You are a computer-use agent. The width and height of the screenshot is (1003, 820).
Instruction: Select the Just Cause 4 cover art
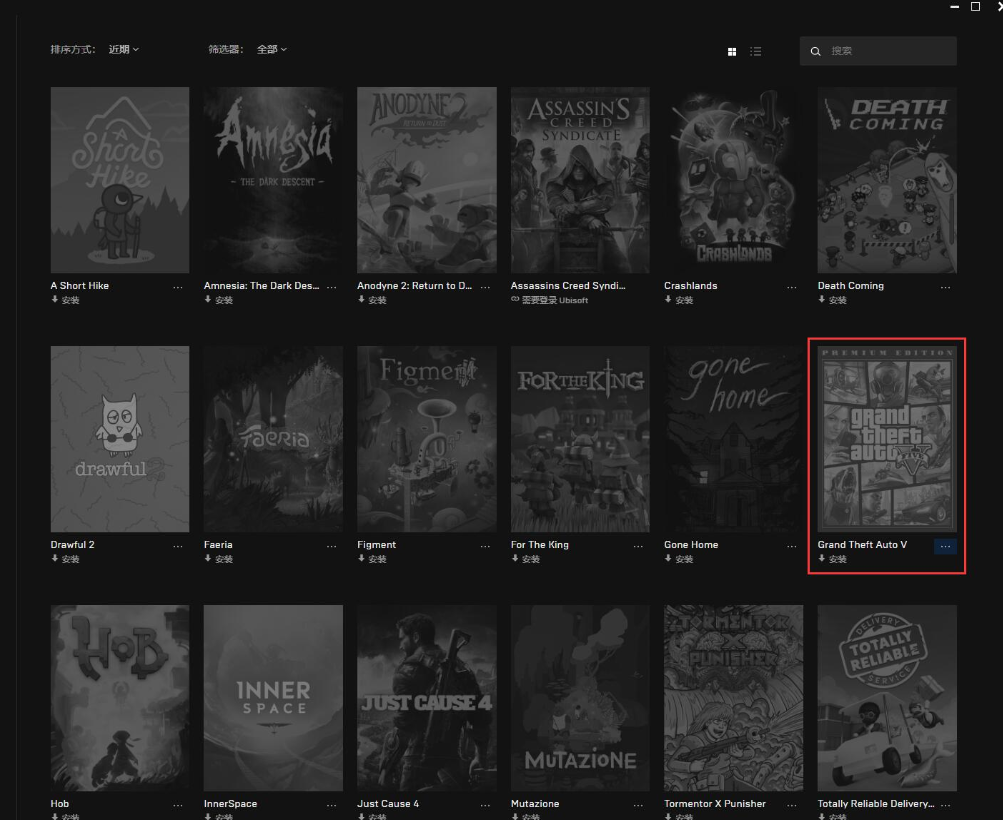pos(427,698)
